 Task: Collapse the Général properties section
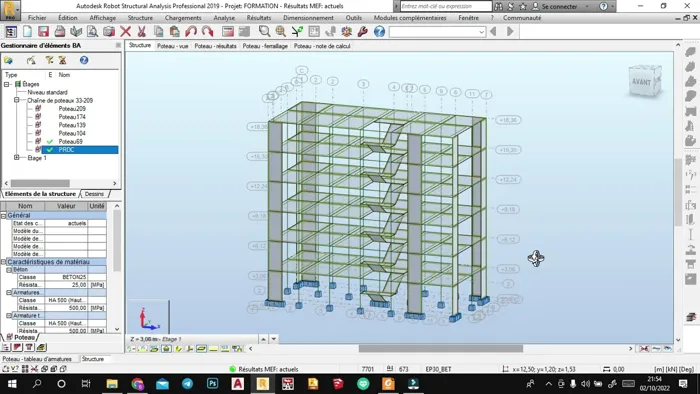click(4, 216)
